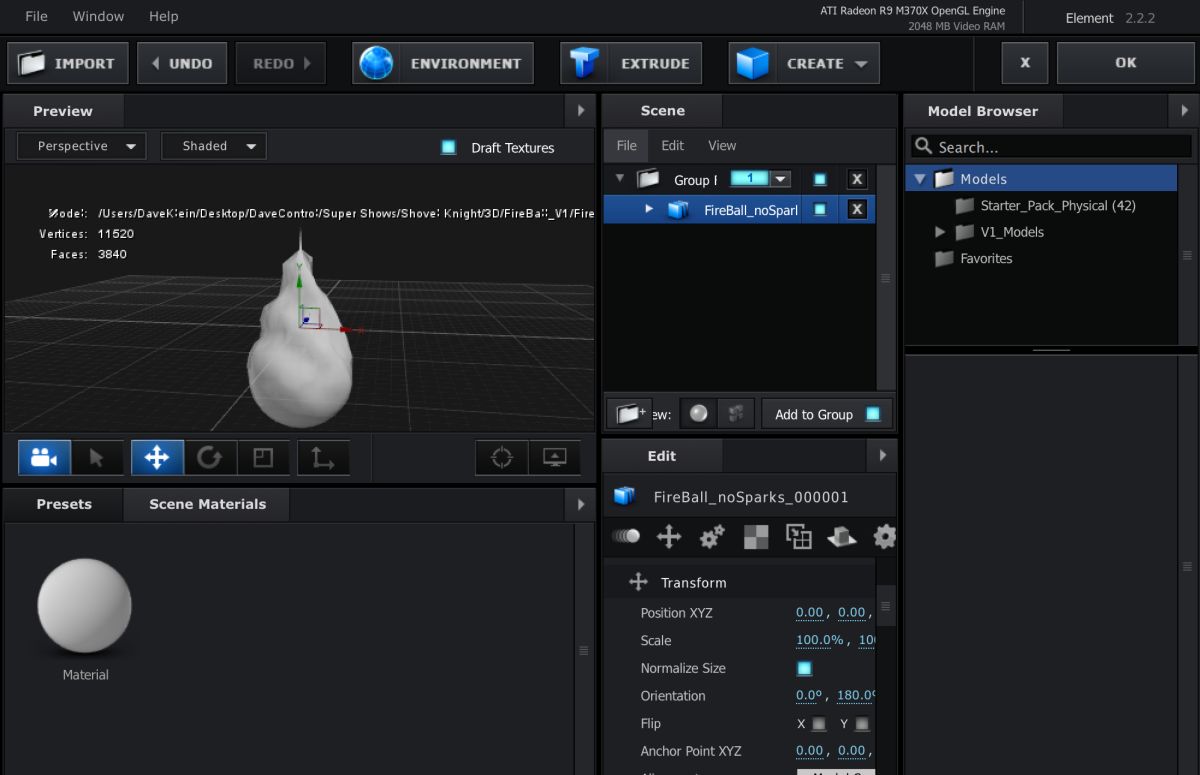
Task: Click the blue T Extrude icon
Action: 585,63
